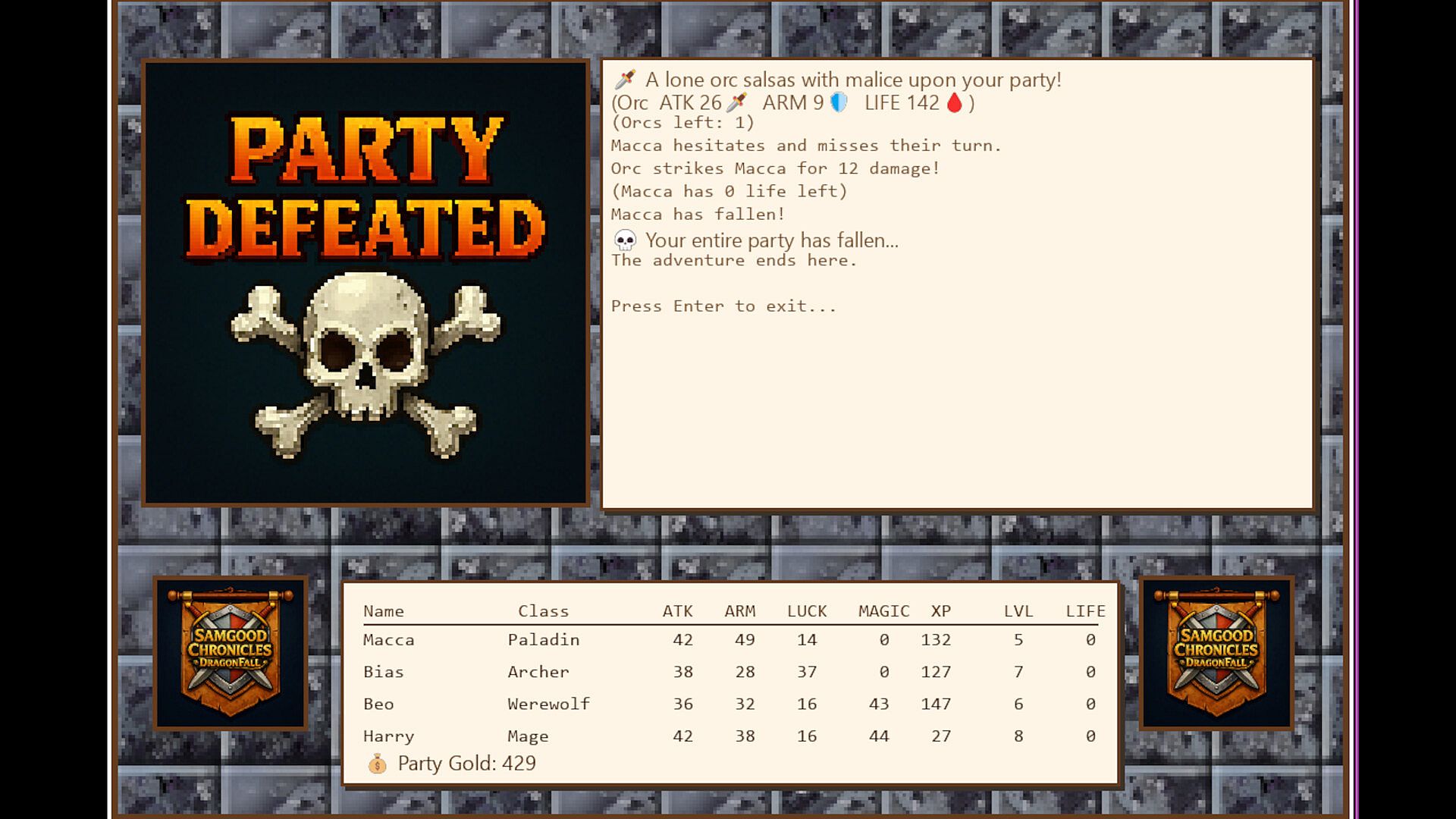Click the Press Enter to exit text
The image size is (1456, 819).
pyautogui.click(x=723, y=306)
